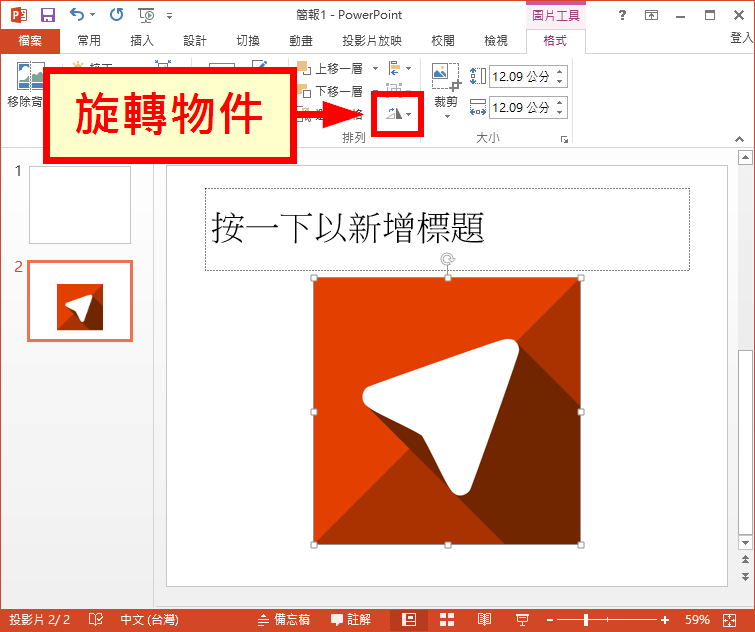Start slideshow from beginning via quick access icon

[x=146, y=15]
